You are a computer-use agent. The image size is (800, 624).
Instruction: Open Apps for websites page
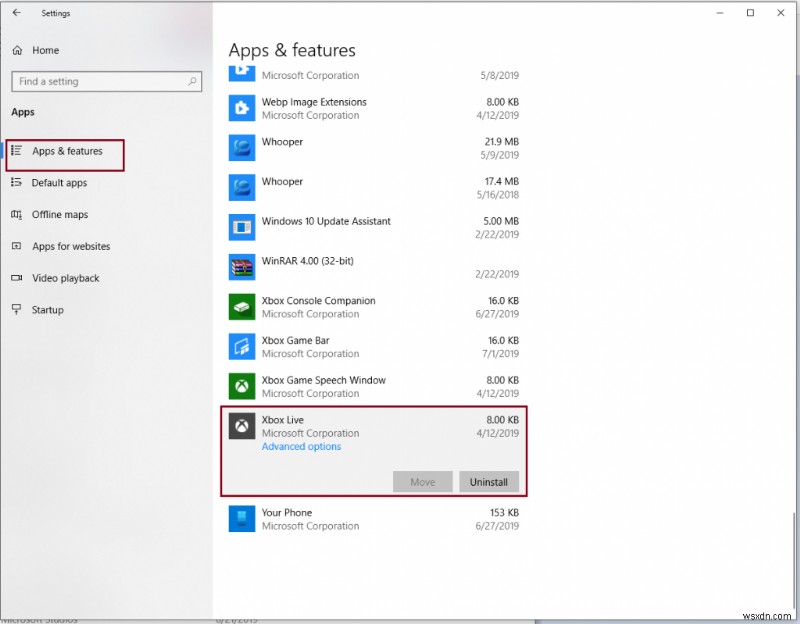click(x=71, y=246)
